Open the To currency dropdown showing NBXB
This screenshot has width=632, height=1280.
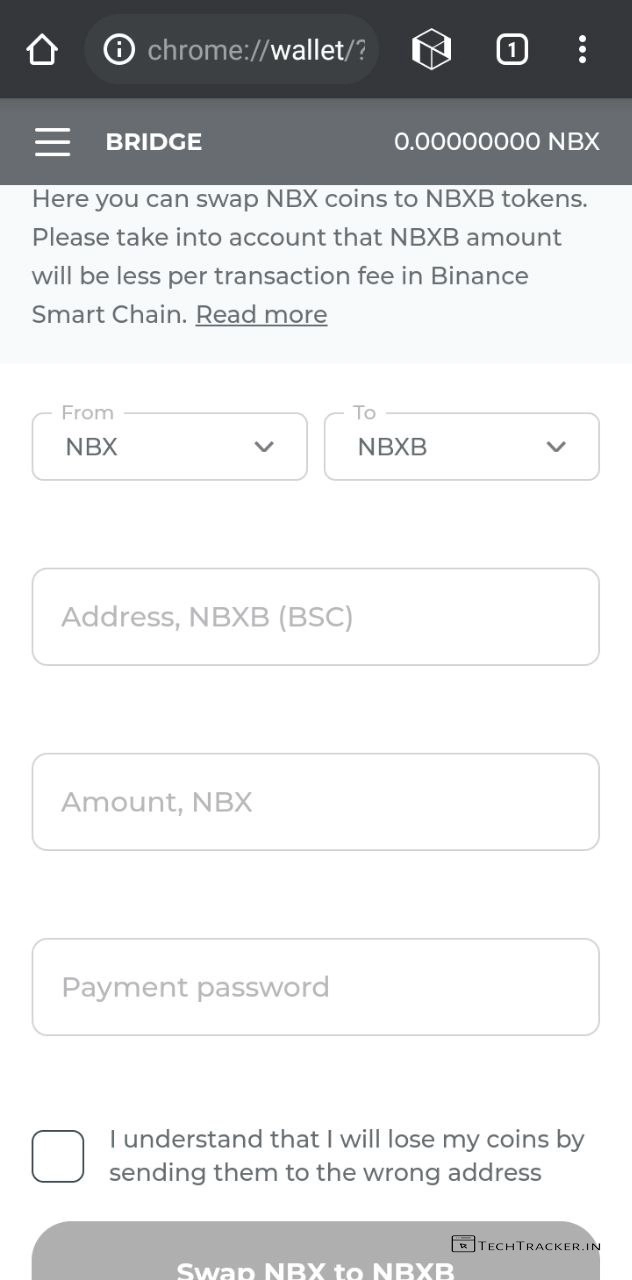pos(461,447)
